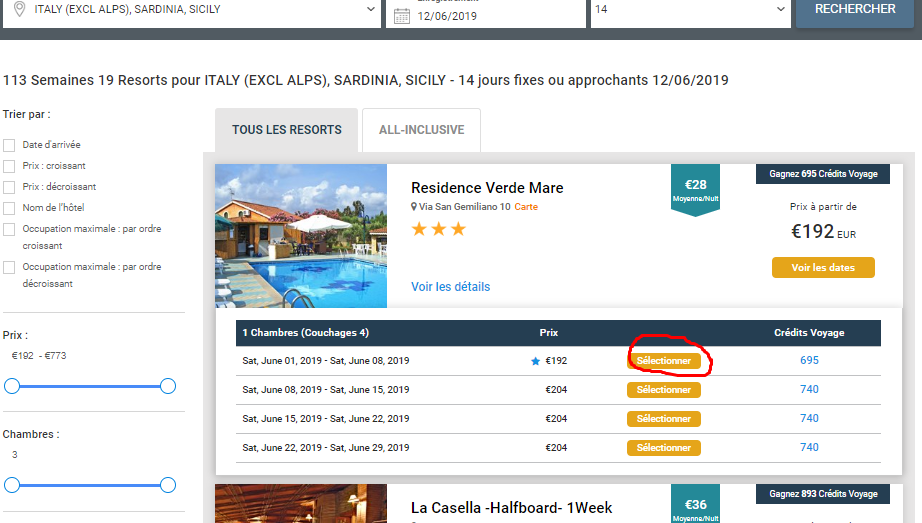Image resolution: width=922 pixels, height=523 pixels.
Task: Click the €28 average per night badge
Action: click(x=696, y=191)
